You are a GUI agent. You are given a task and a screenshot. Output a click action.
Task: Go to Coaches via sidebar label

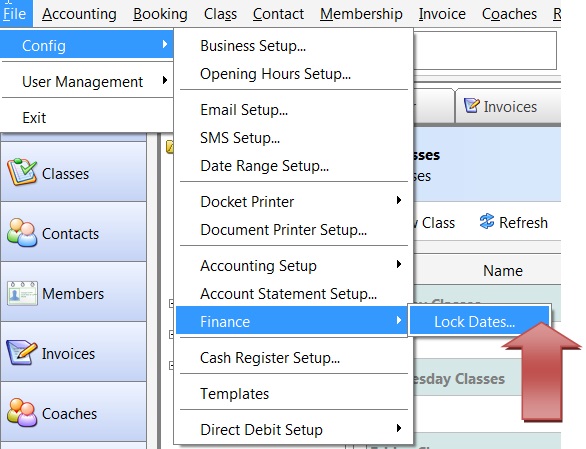69,413
